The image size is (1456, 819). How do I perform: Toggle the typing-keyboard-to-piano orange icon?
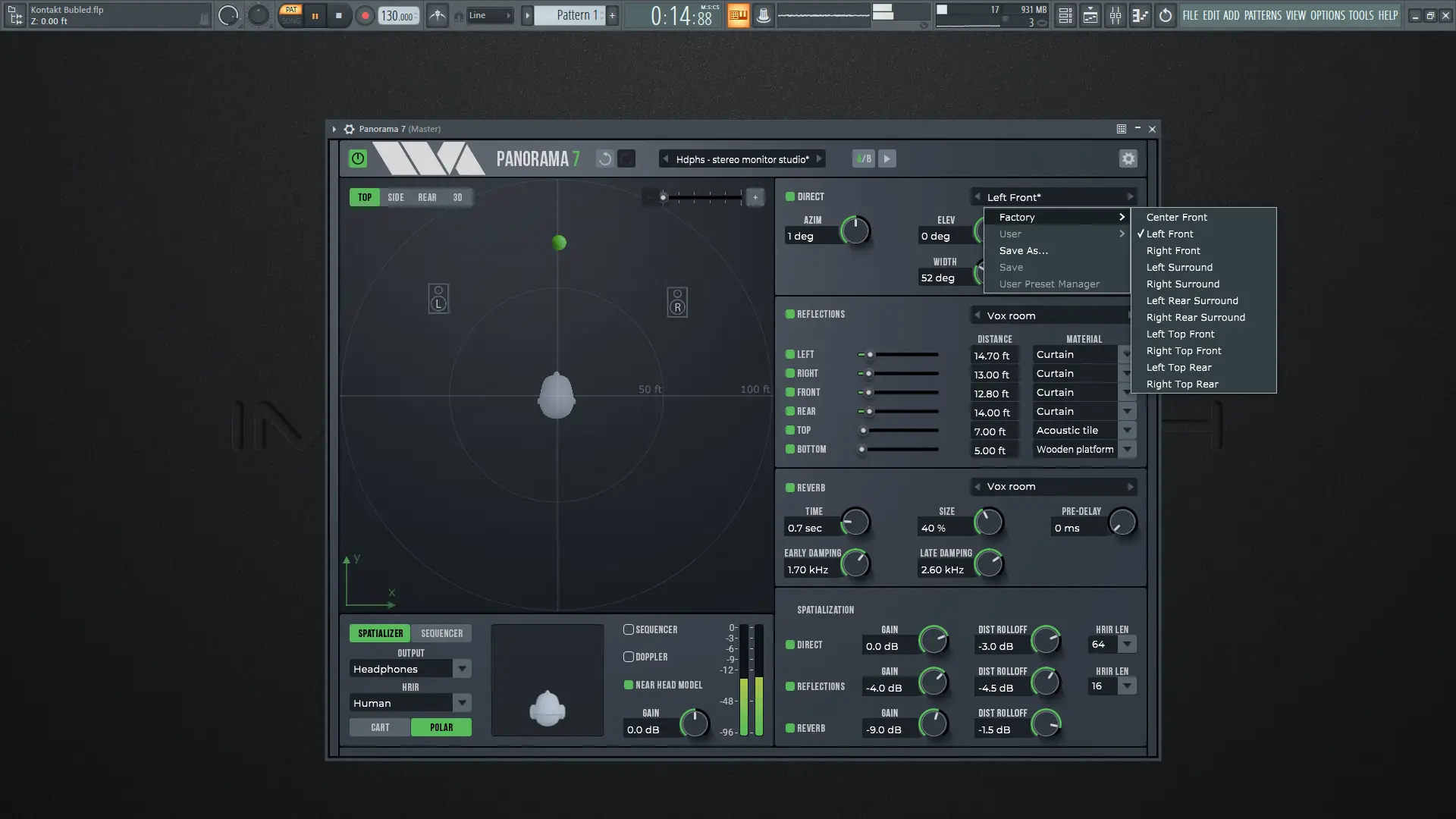pyautogui.click(x=736, y=15)
